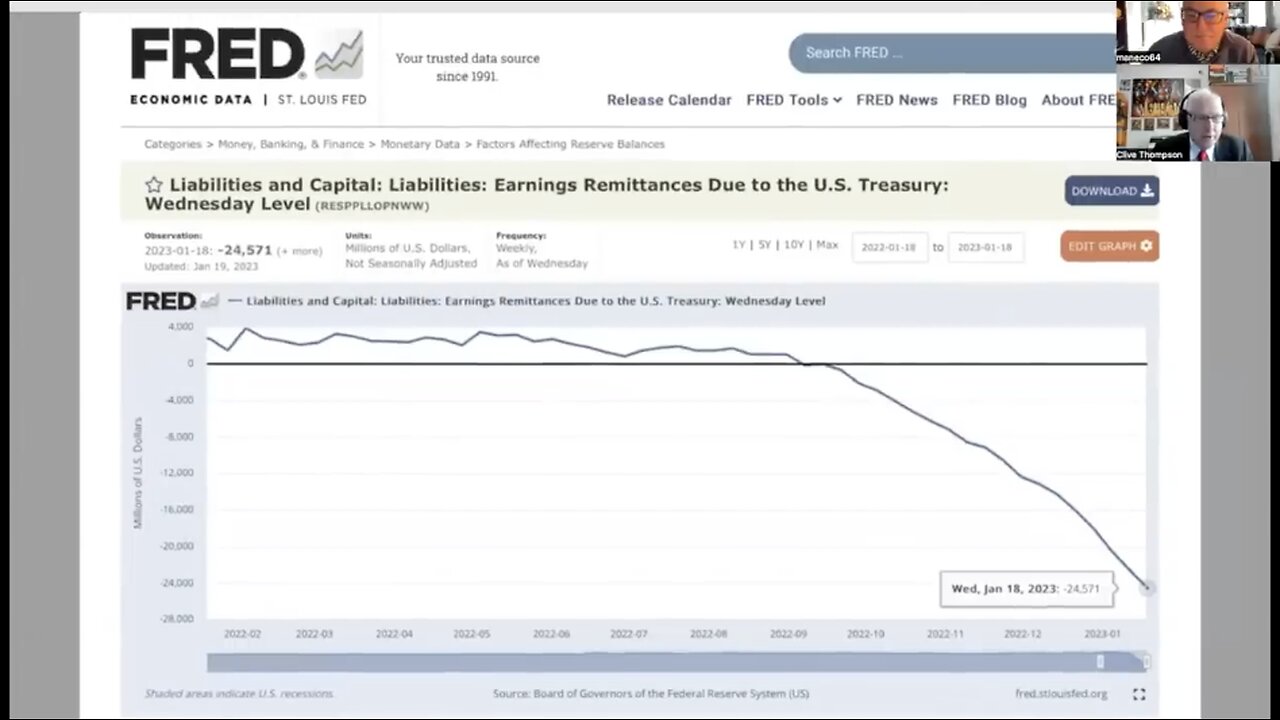The image size is (1280, 720).
Task: Show the Max date range
Action: point(827,245)
